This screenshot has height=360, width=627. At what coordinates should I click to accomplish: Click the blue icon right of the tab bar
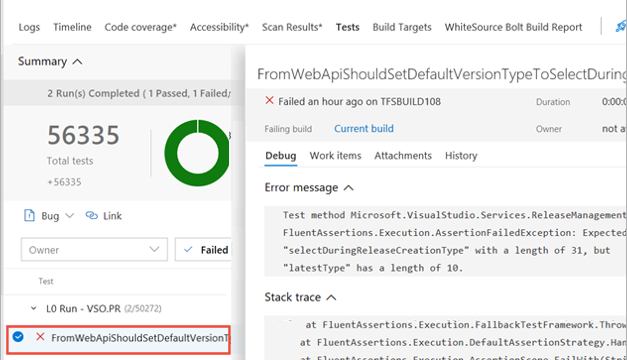(x=621, y=26)
